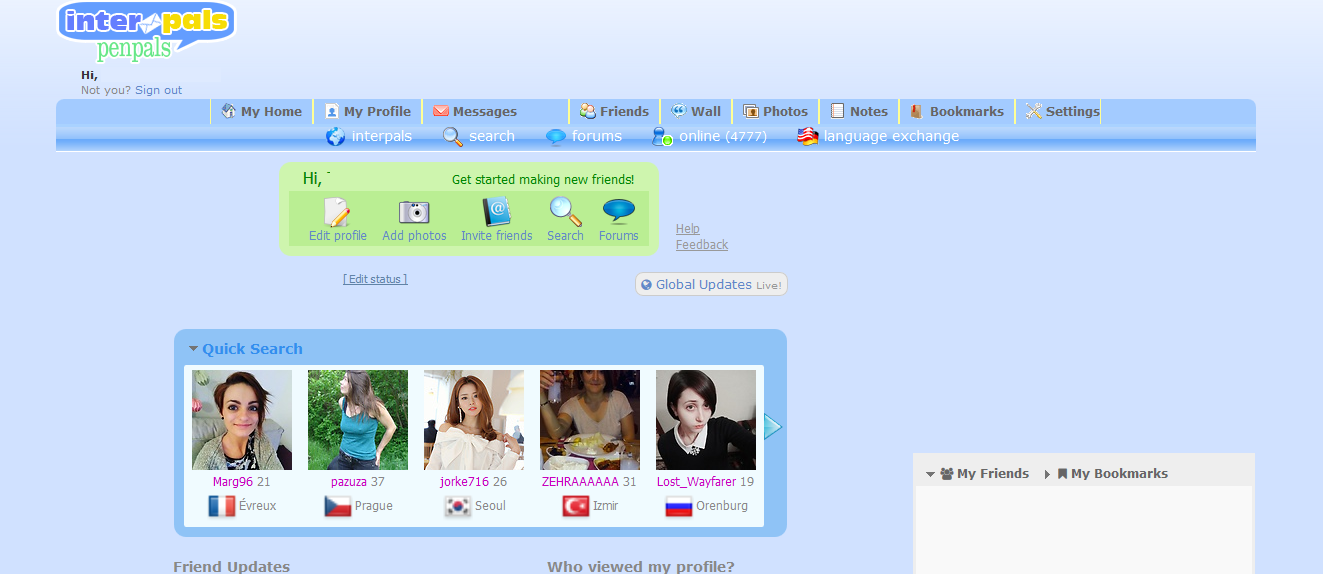Viewport: 1323px width, 574px height.
Task: Click the magnifying glass Search icon in green box
Action: coord(565,212)
